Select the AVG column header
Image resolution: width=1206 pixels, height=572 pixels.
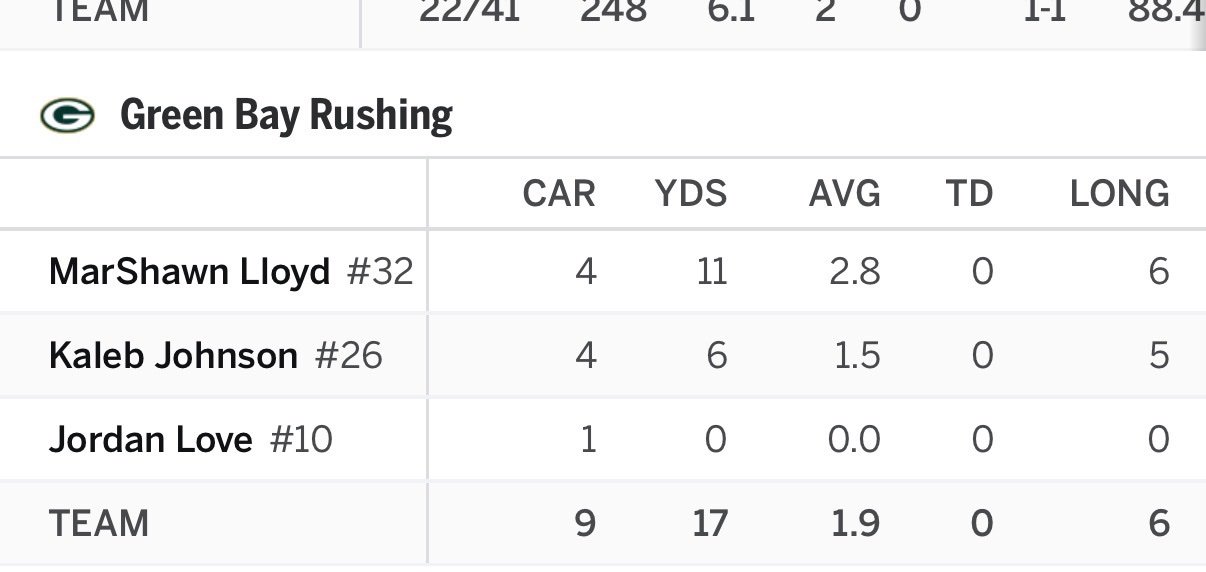(845, 193)
